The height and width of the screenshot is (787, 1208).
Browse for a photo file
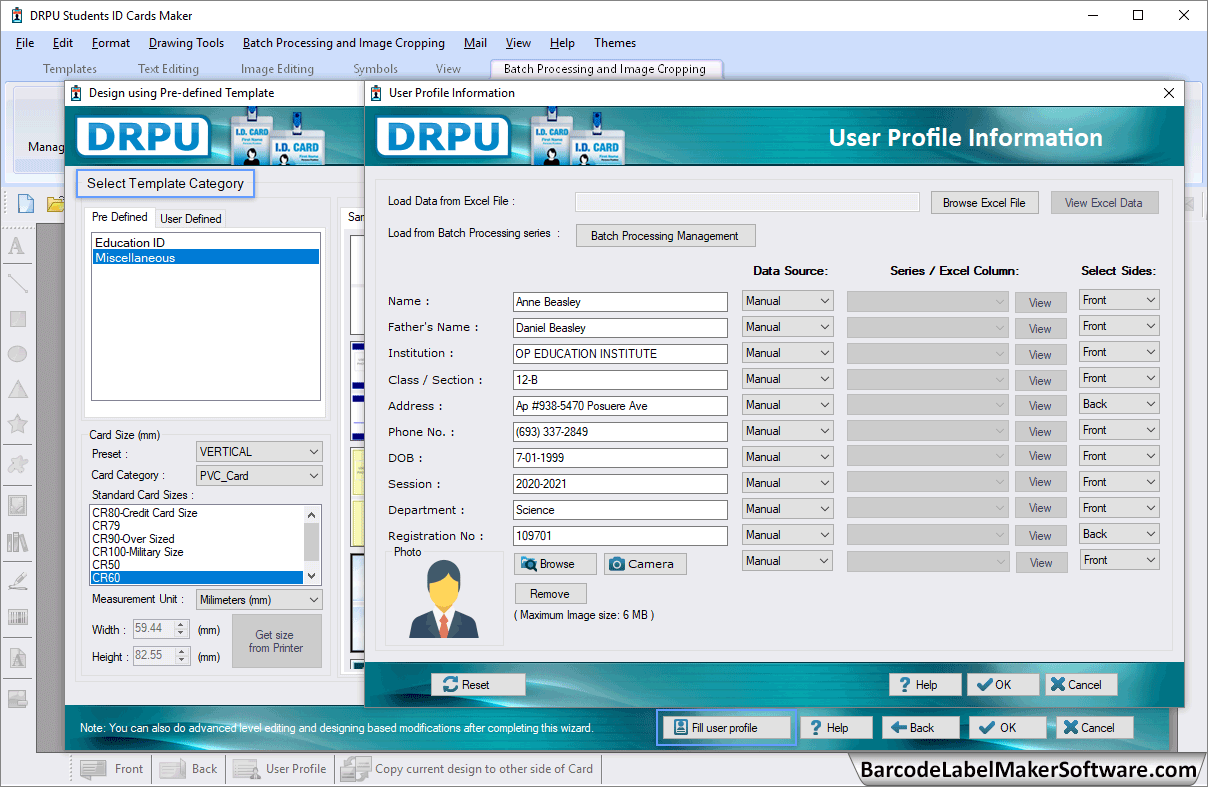coord(555,564)
